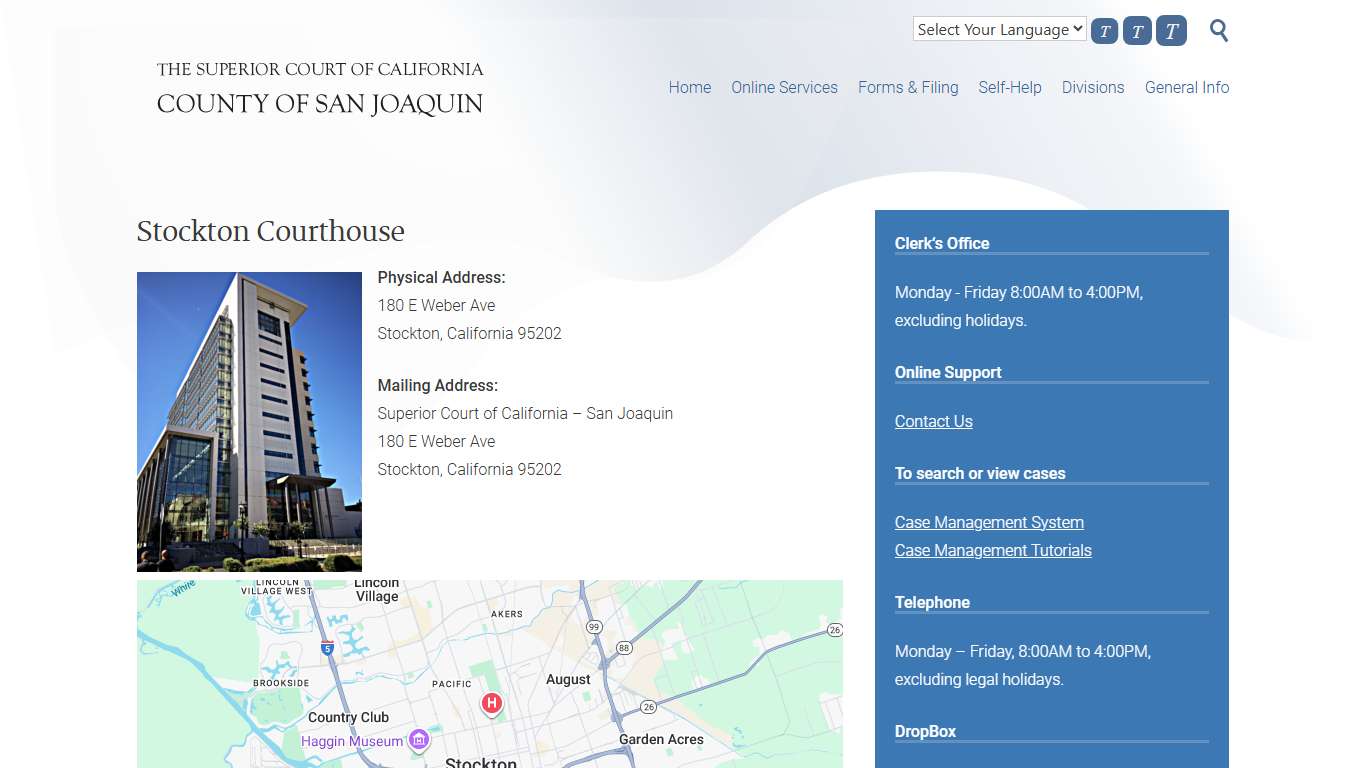This screenshot has height=768, width=1366.
Task: Select the largest text size icon
Action: point(1170,31)
